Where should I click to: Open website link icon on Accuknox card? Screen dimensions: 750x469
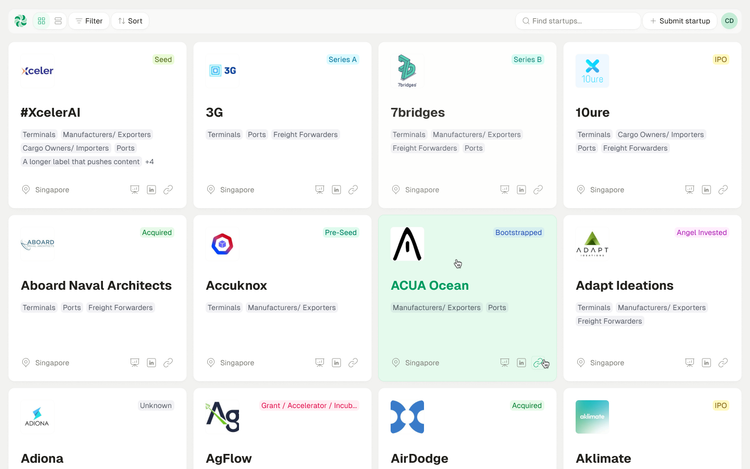[353, 363]
